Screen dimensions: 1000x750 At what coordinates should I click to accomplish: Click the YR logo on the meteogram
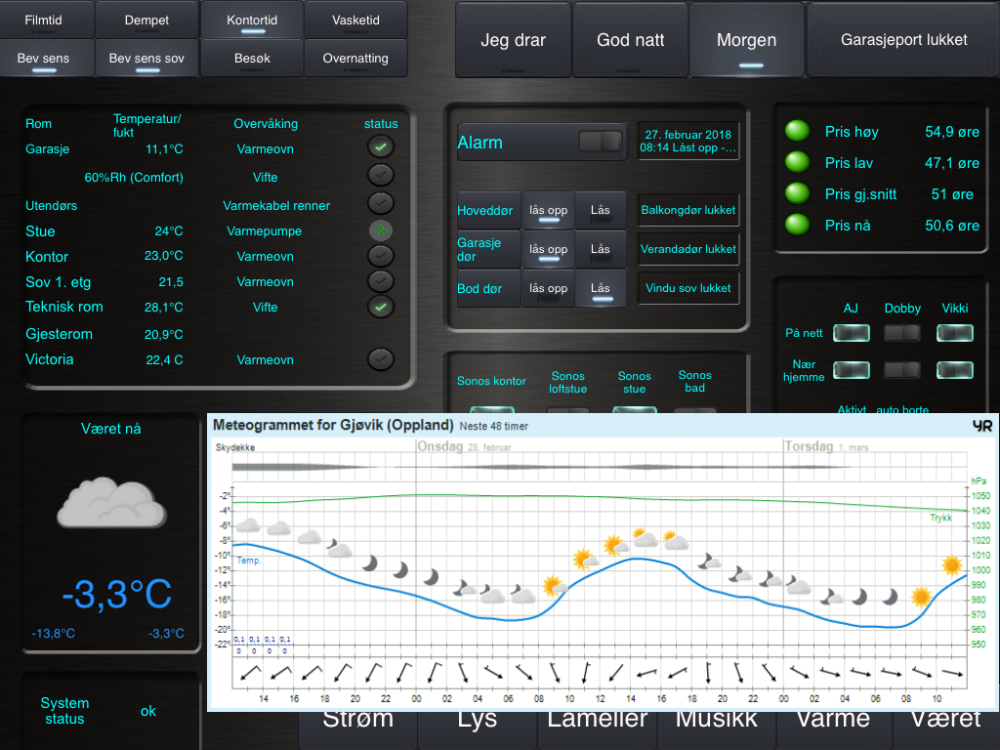[982, 426]
